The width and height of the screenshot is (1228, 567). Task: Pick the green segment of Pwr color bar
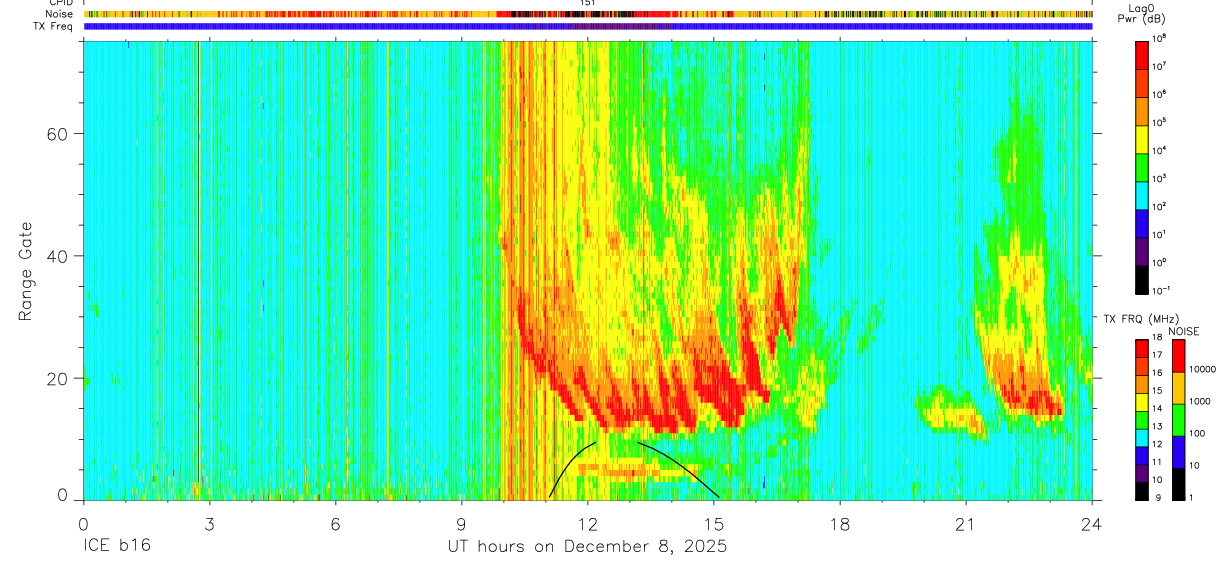coord(1142,167)
